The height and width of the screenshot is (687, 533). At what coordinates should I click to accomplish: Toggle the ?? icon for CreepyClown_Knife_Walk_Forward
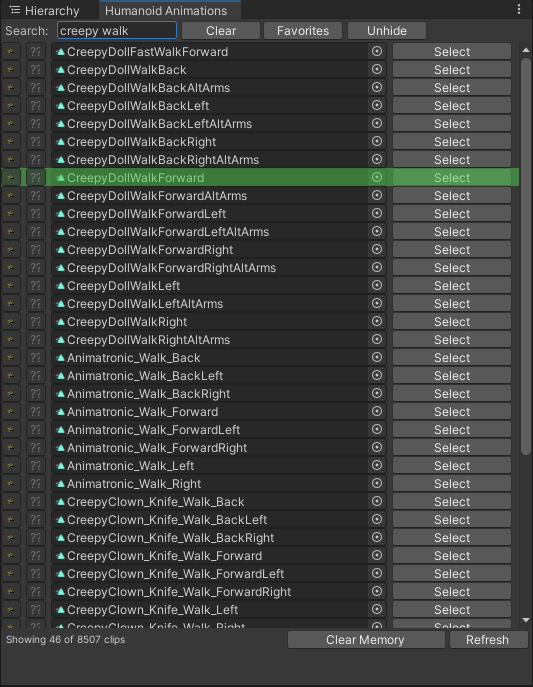click(35, 556)
